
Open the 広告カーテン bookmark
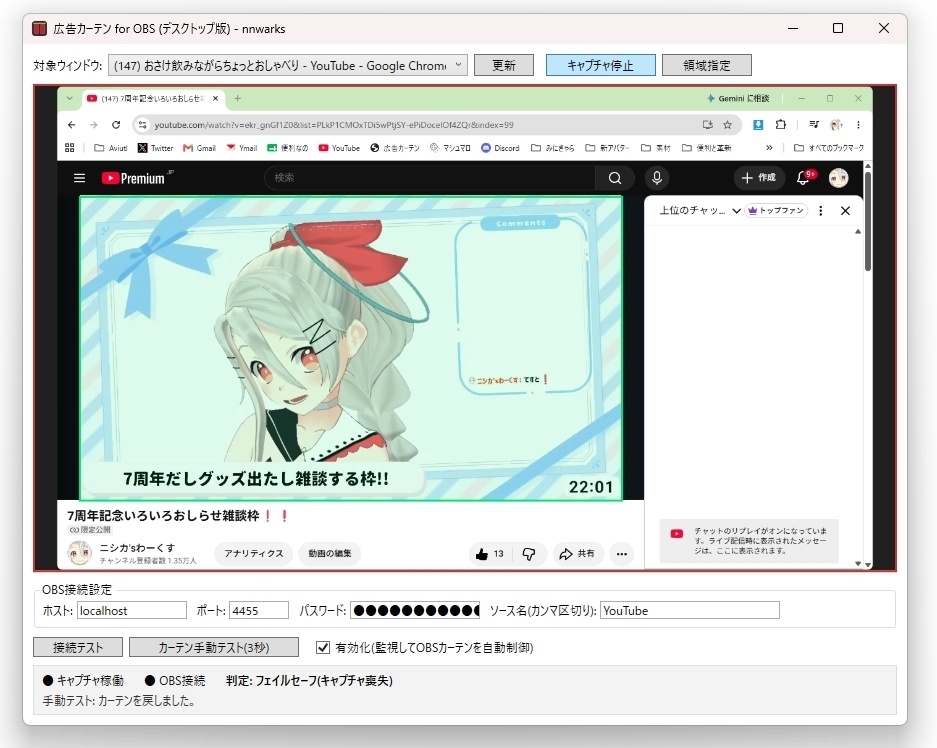tap(395, 148)
